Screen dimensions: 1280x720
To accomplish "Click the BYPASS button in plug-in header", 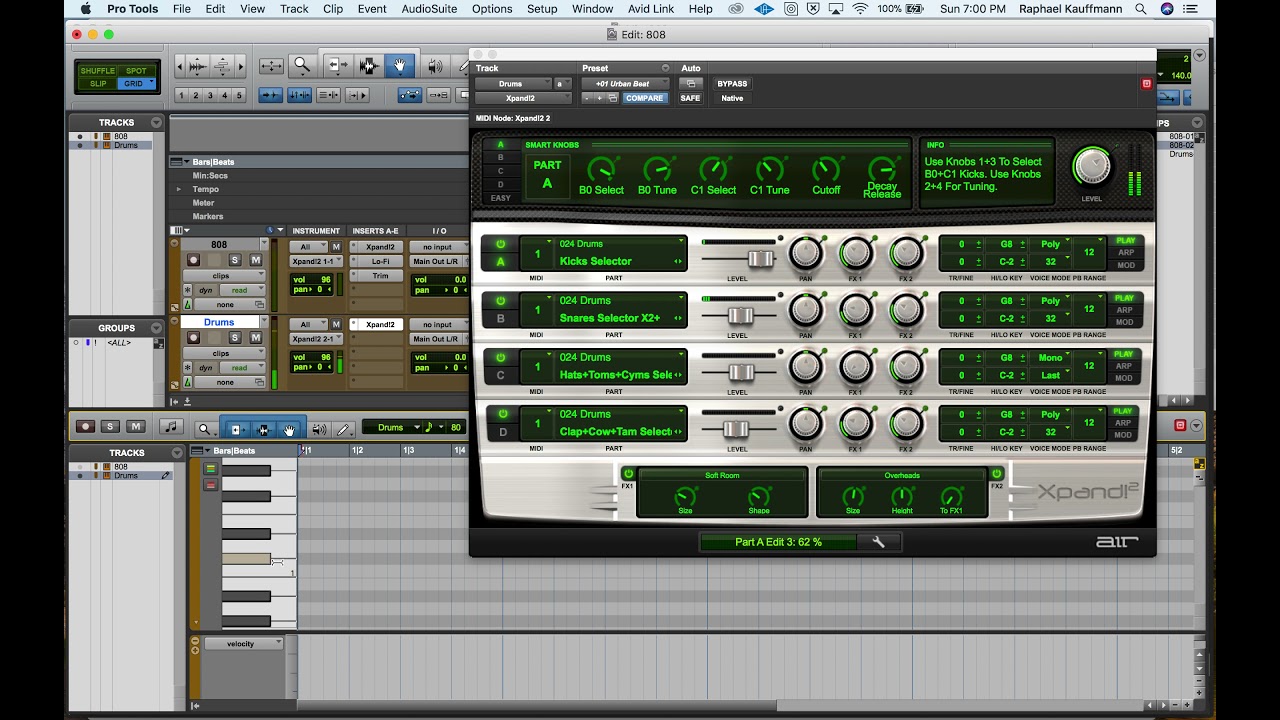I will point(732,84).
